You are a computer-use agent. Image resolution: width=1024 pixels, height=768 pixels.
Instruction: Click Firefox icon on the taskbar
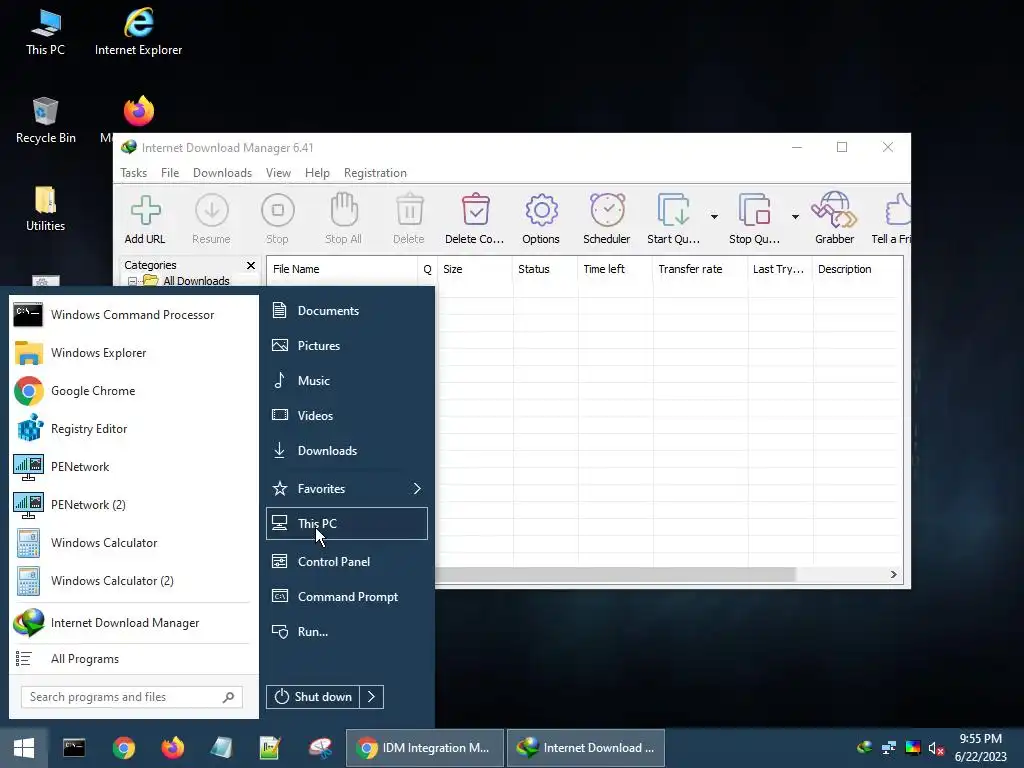coord(172,748)
